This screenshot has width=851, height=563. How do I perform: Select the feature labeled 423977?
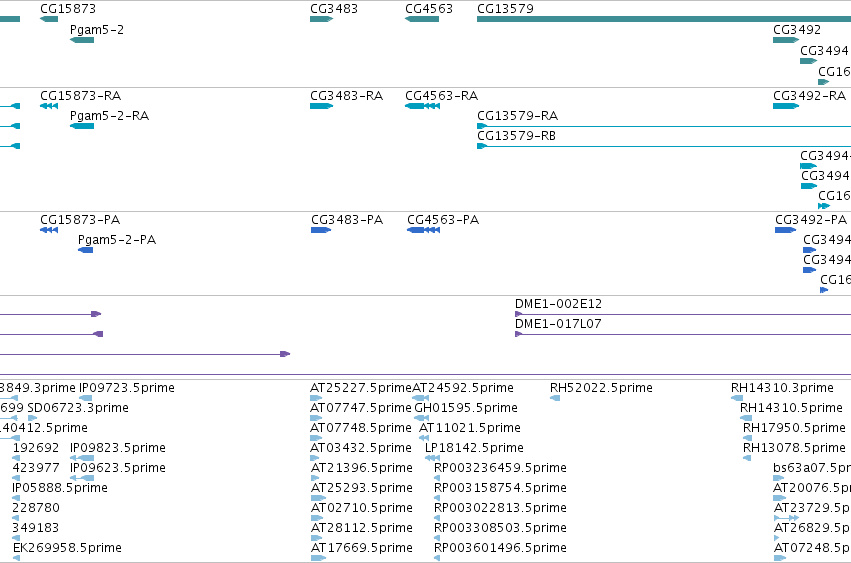tap(35, 468)
